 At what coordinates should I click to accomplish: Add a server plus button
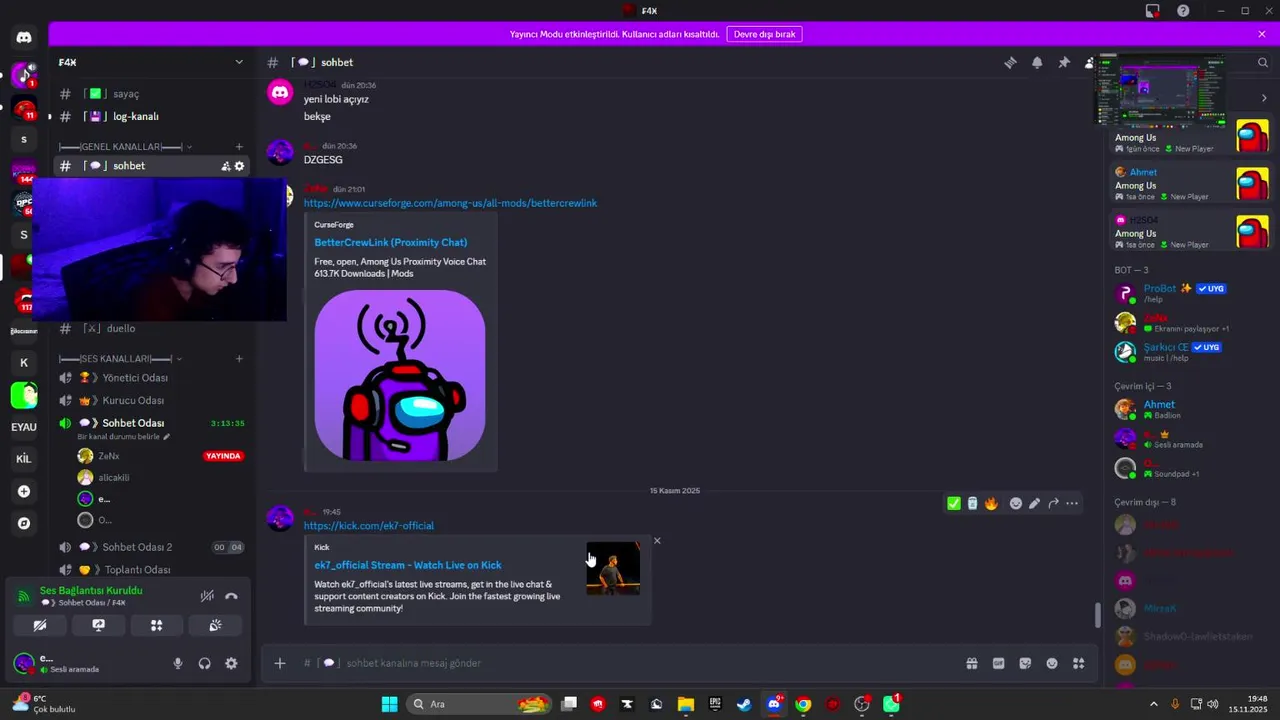point(24,491)
